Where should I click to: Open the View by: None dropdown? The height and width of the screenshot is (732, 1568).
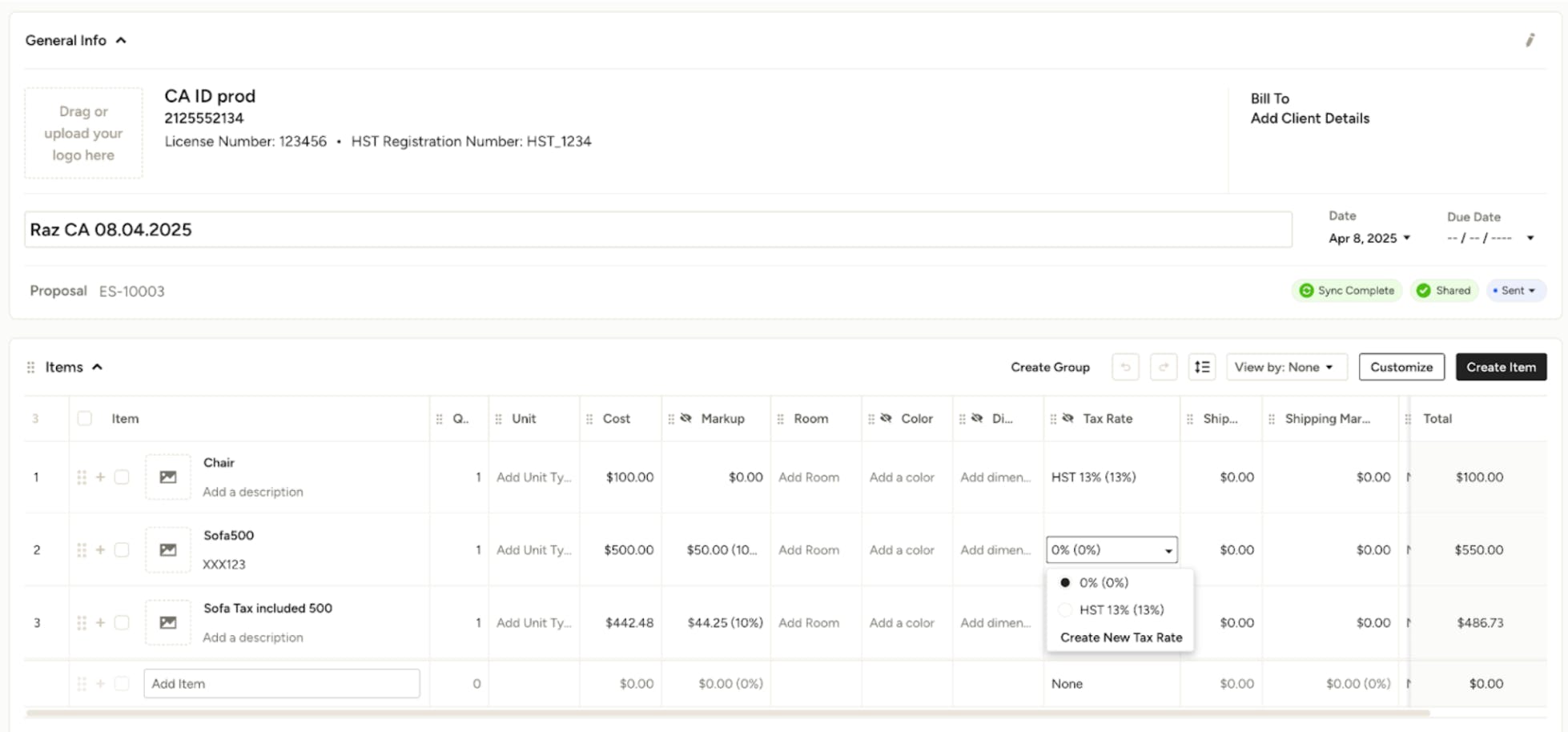click(1286, 367)
